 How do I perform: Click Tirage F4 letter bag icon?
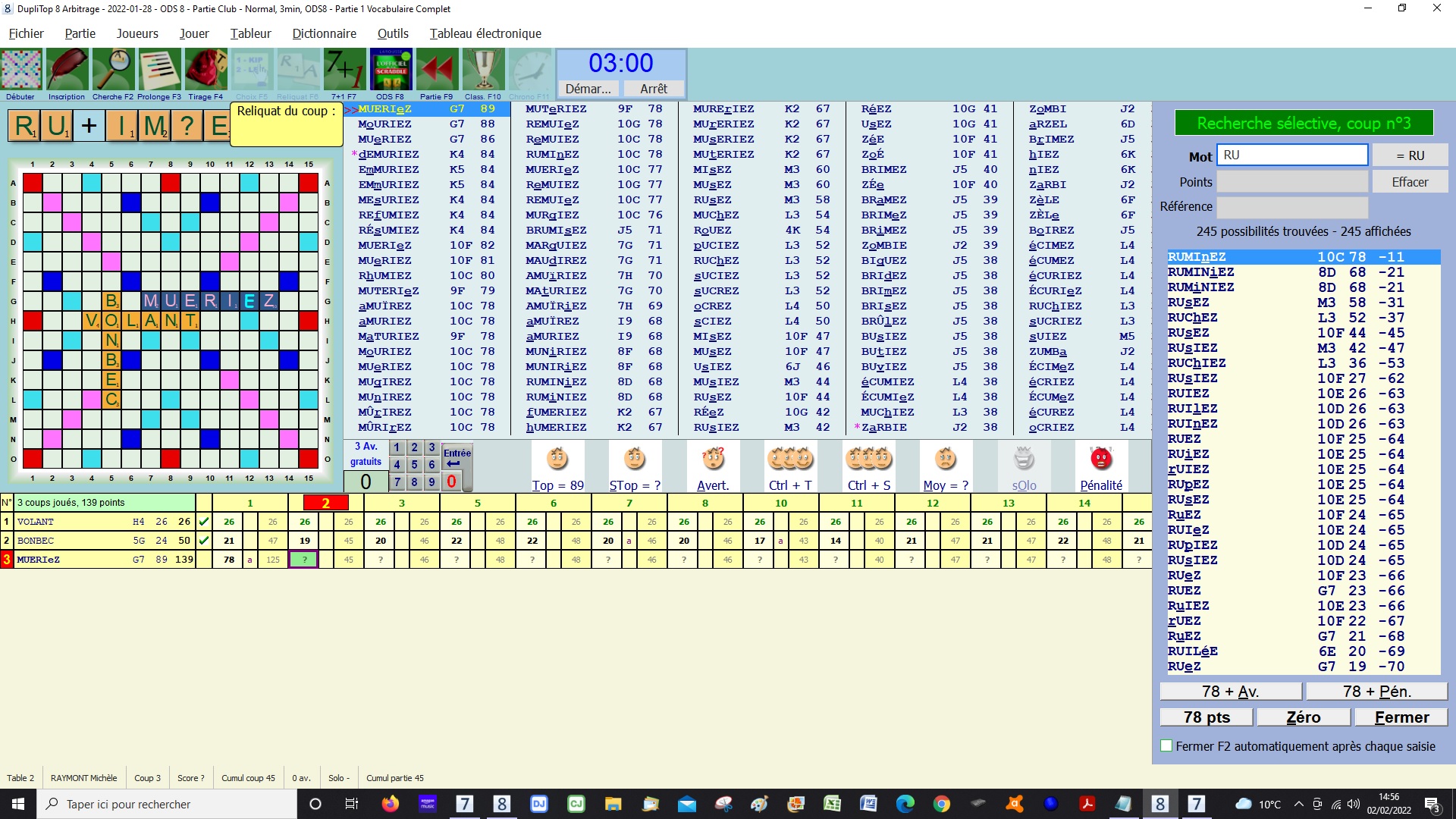point(206,70)
